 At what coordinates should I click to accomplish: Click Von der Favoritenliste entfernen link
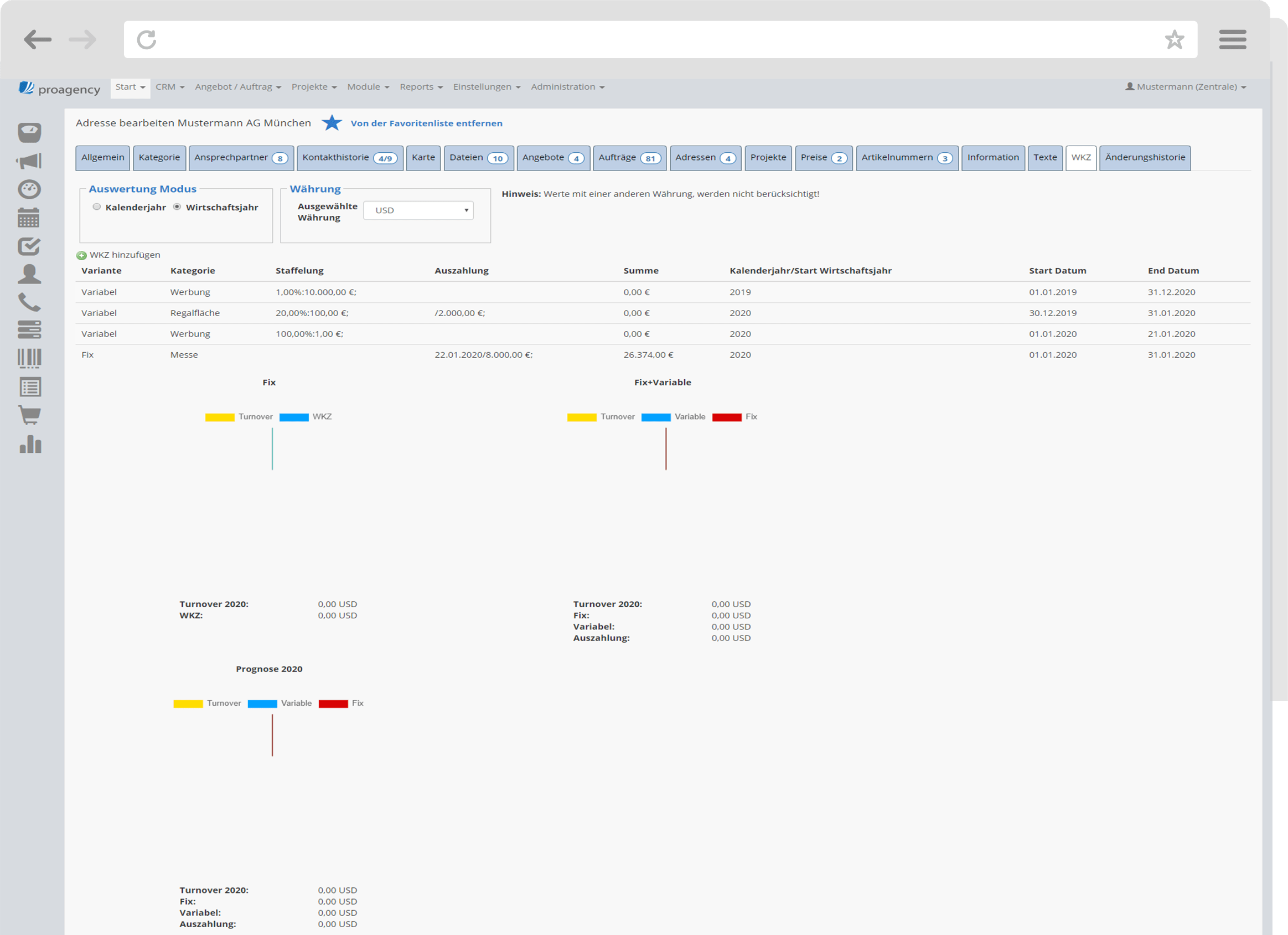pos(426,123)
